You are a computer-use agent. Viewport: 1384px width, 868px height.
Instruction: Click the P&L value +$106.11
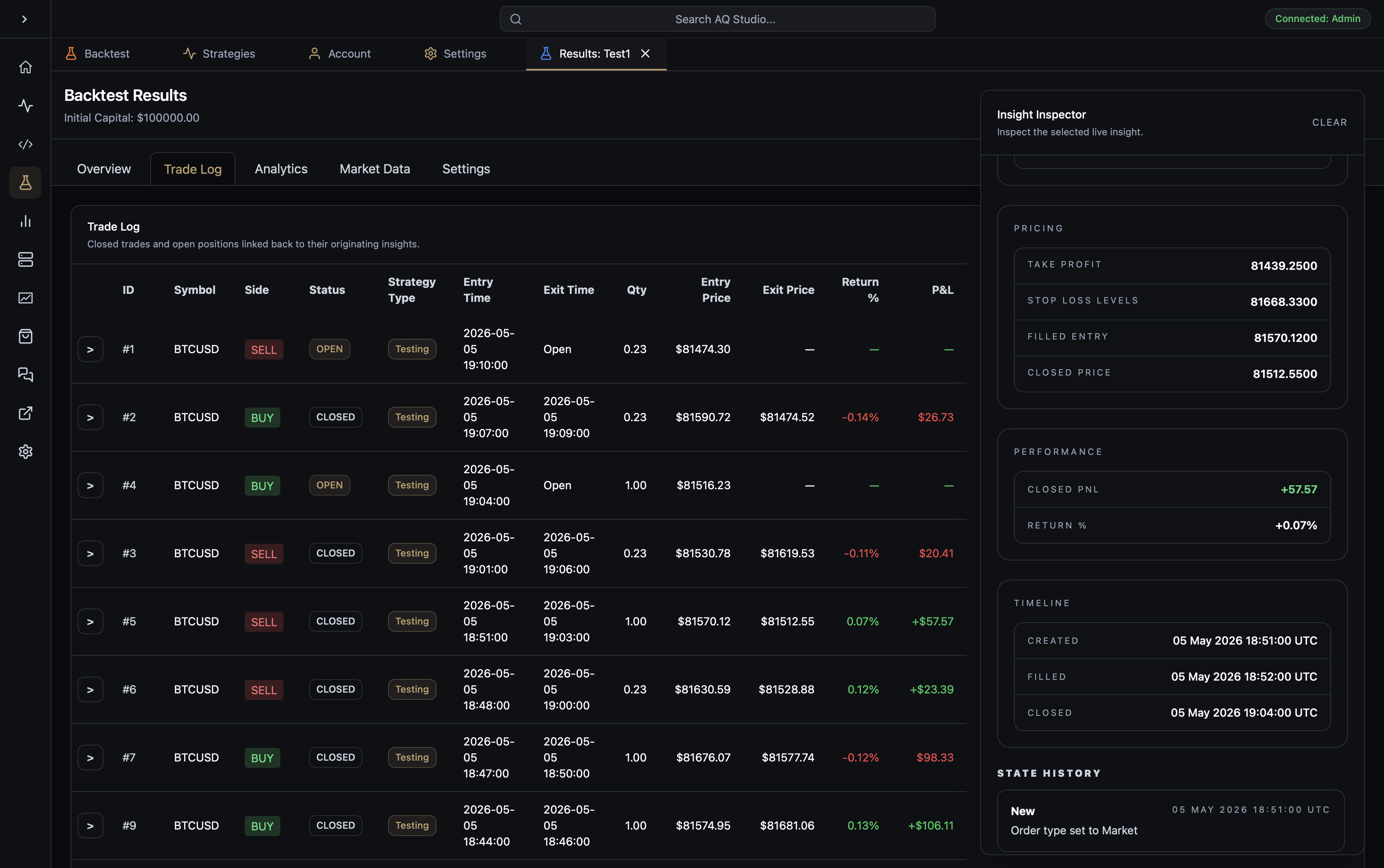click(931, 826)
